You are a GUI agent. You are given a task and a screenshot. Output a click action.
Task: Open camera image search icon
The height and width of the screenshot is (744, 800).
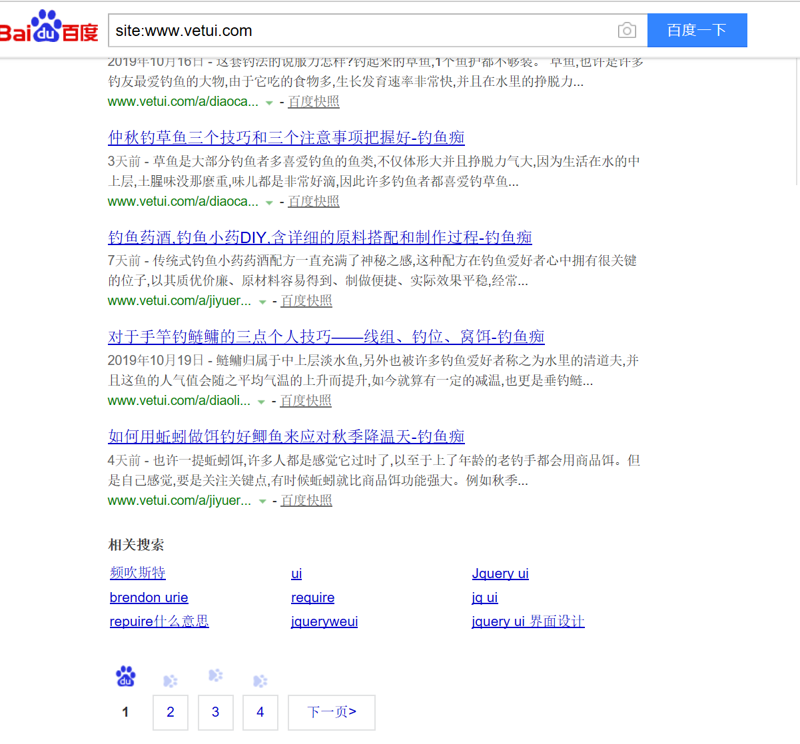tap(627, 31)
